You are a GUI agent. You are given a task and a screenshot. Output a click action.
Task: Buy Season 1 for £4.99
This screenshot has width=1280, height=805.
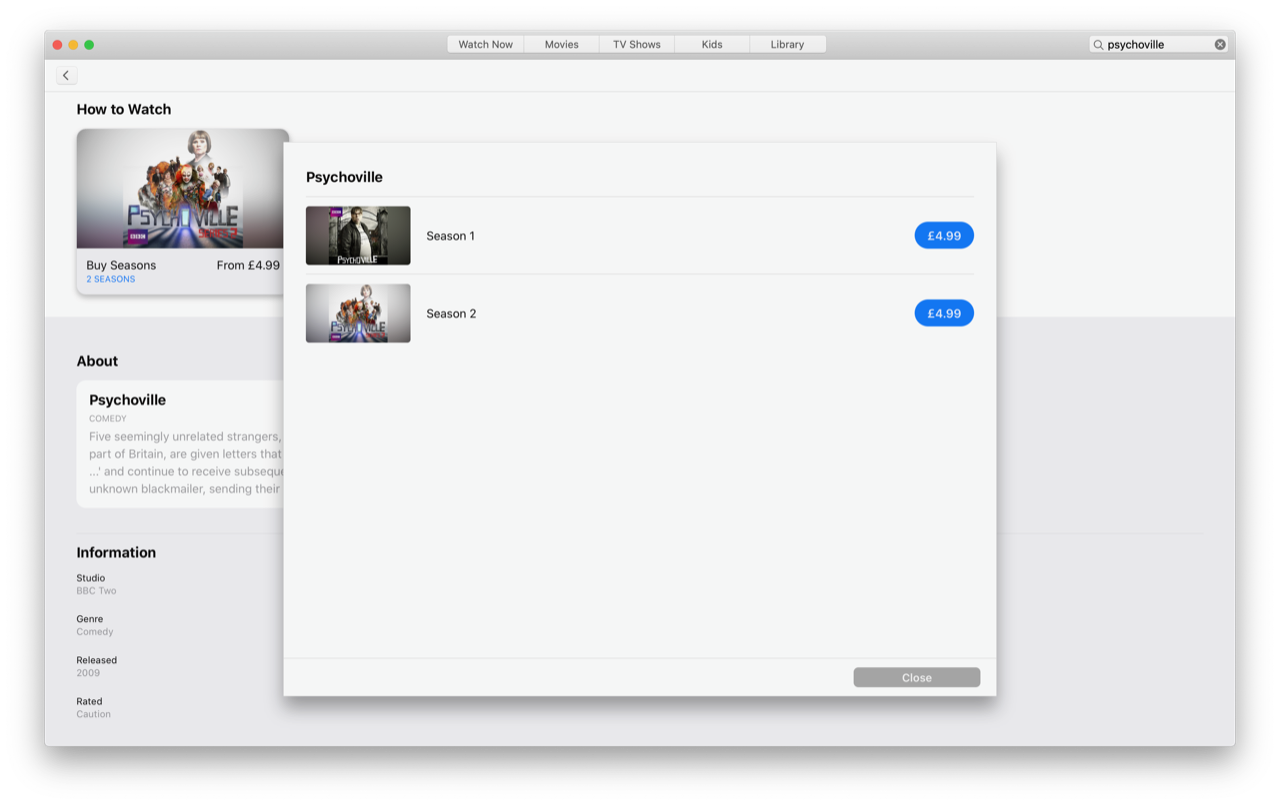tap(944, 236)
